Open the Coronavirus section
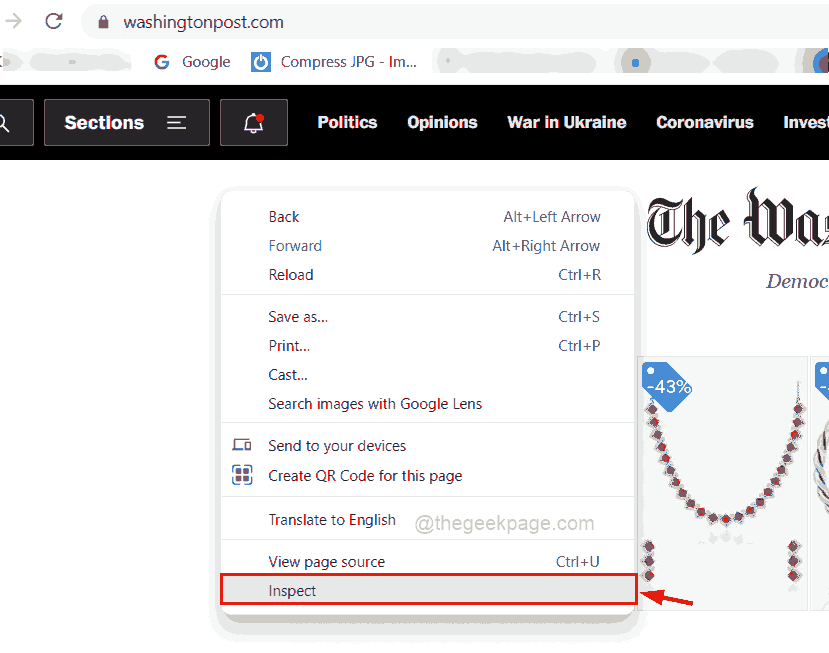Screen dimensions: 829x653 click(x=704, y=122)
